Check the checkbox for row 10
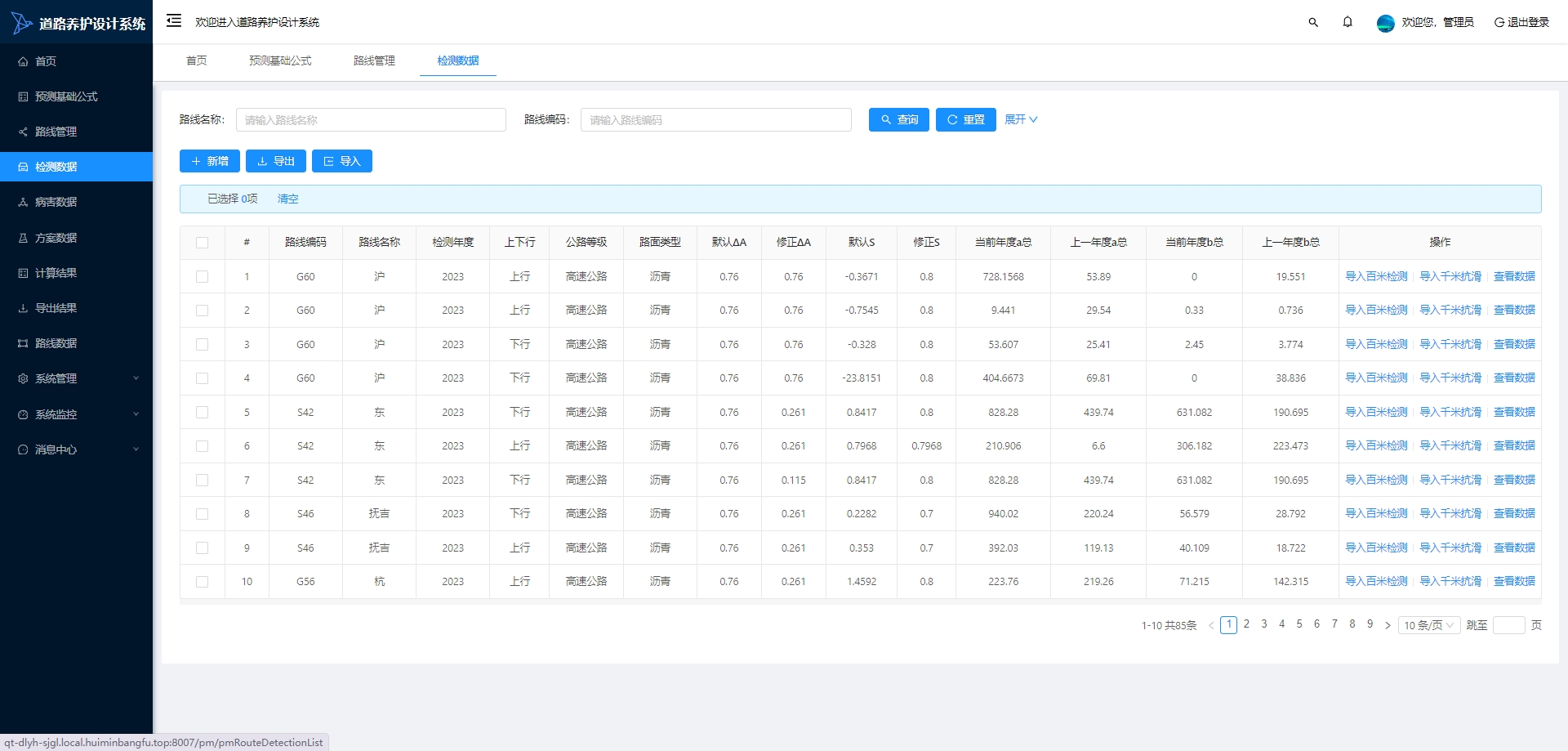 coord(202,582)
